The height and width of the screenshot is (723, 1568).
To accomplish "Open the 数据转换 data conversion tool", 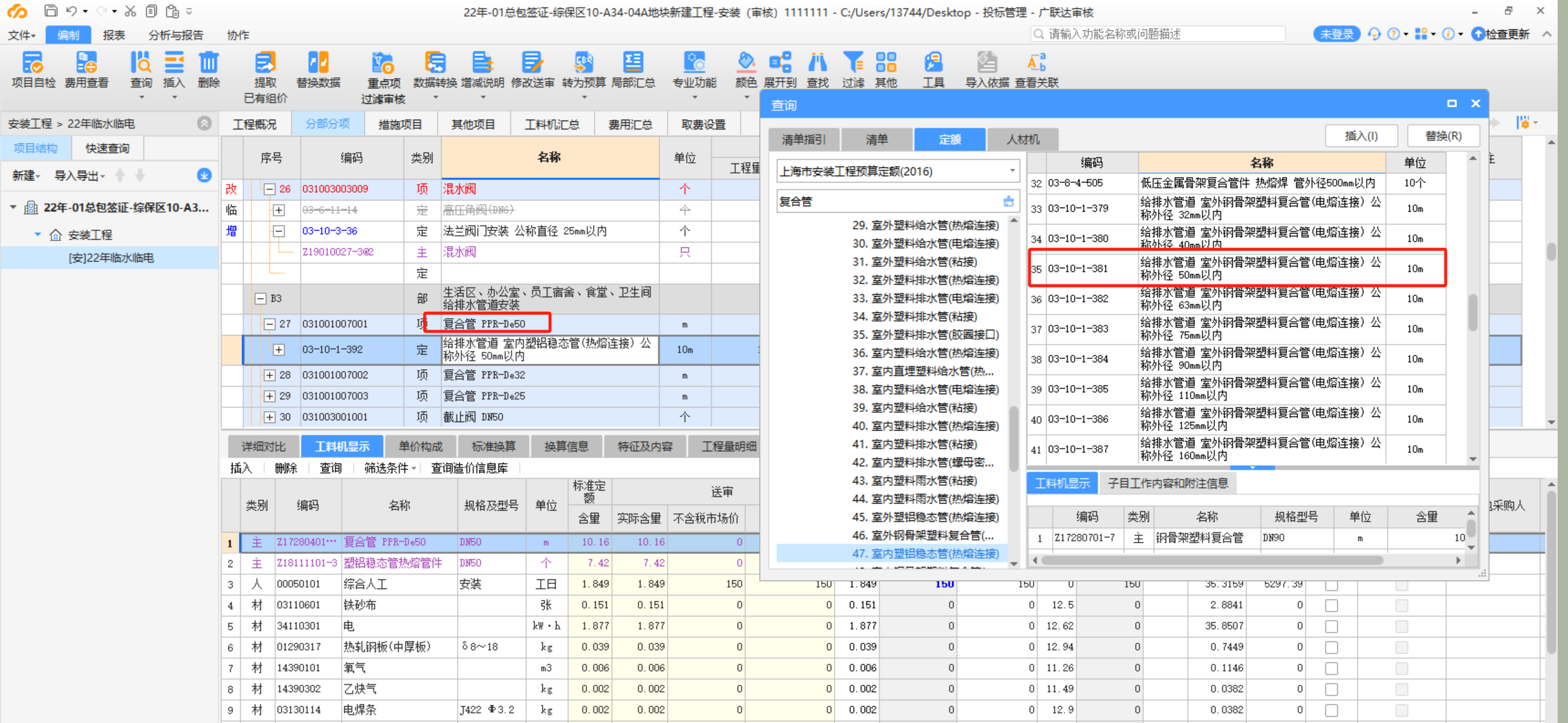I will tap(434, 70).
